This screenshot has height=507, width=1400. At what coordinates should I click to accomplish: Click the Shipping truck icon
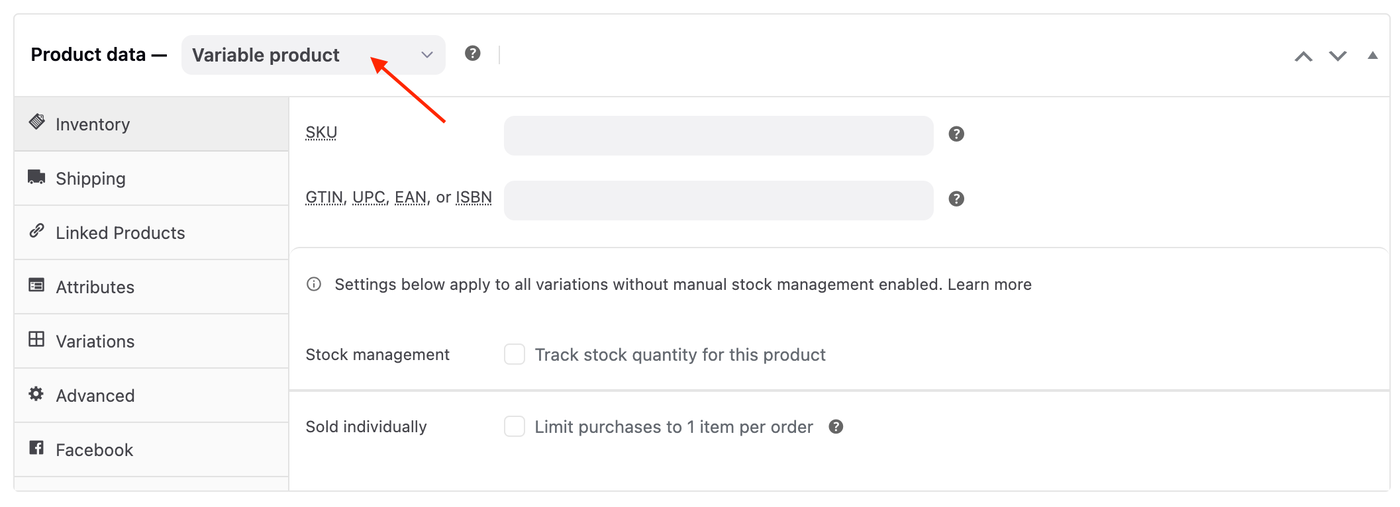[37, 177]
